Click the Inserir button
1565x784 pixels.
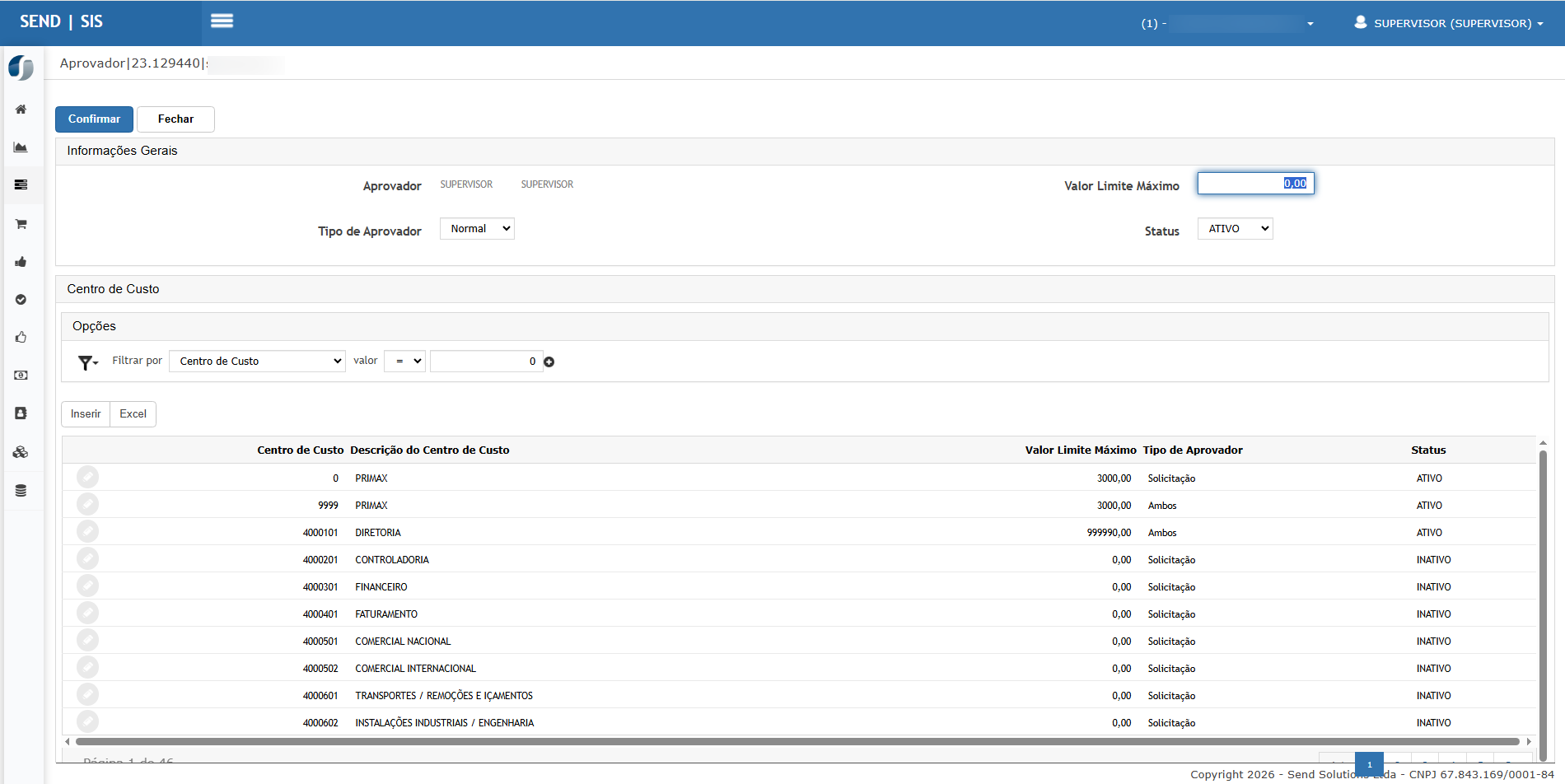86,414
